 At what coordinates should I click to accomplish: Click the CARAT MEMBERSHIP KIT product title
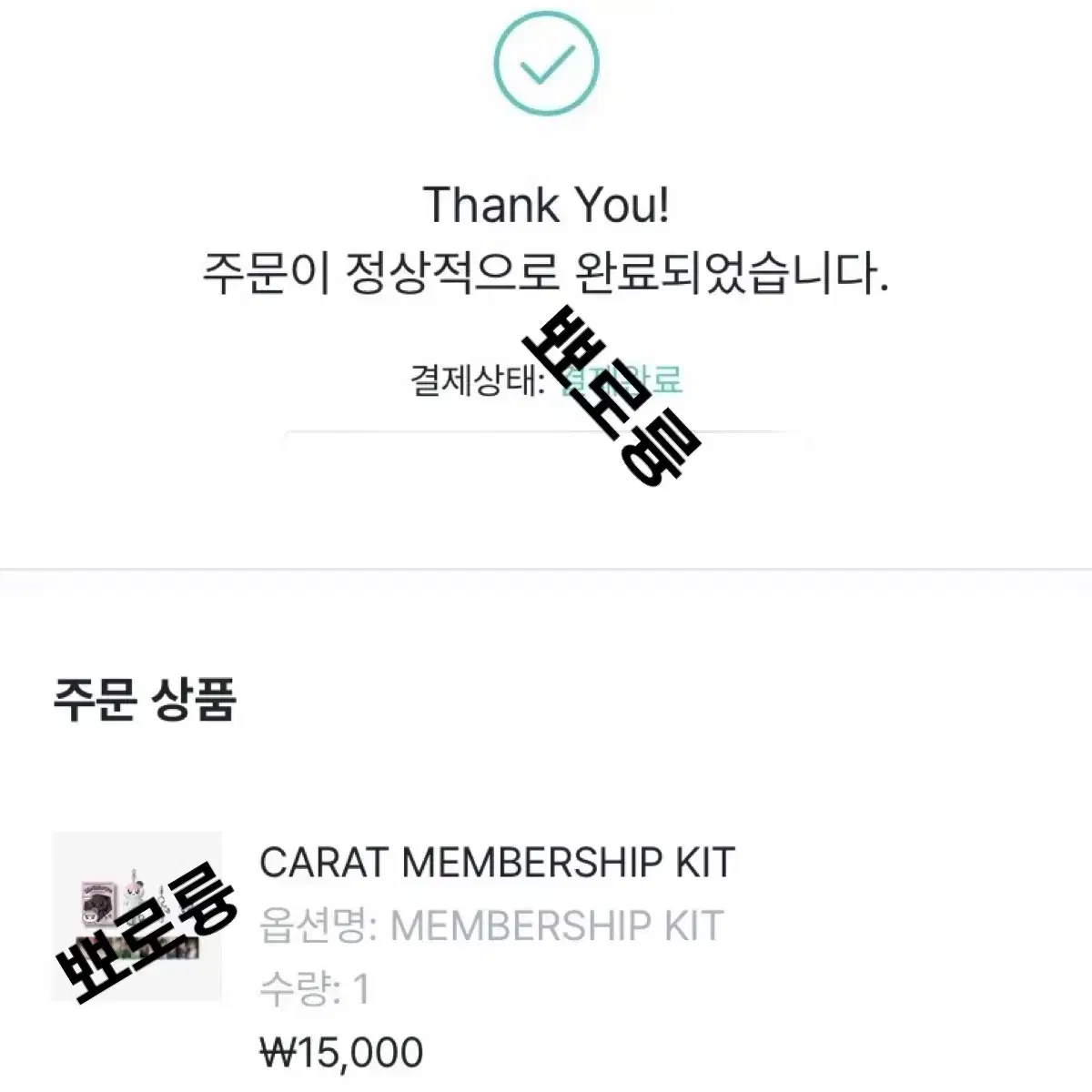[x=497, y=862]
